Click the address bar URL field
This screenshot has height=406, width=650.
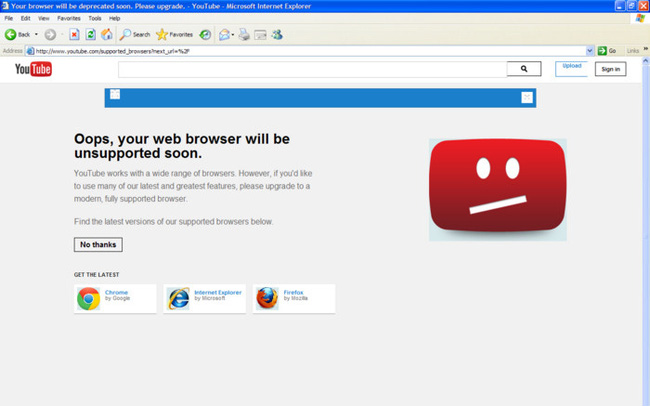pos(311,51)
